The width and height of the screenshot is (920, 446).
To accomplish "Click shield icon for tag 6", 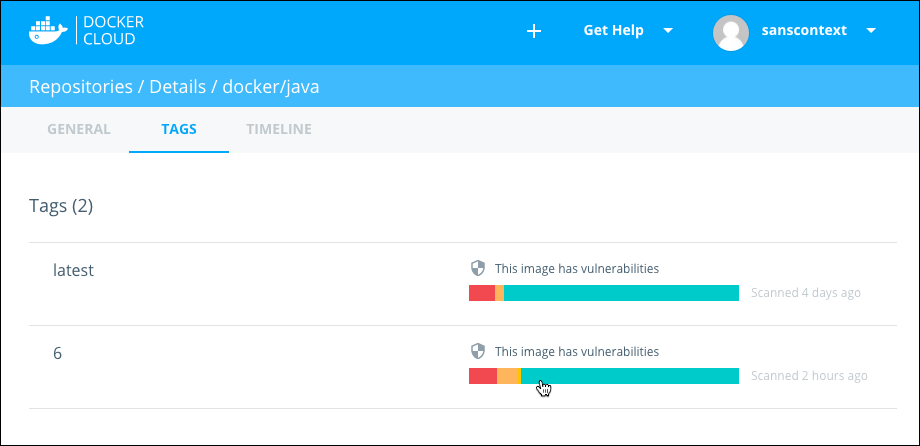I will coord(478,351).
